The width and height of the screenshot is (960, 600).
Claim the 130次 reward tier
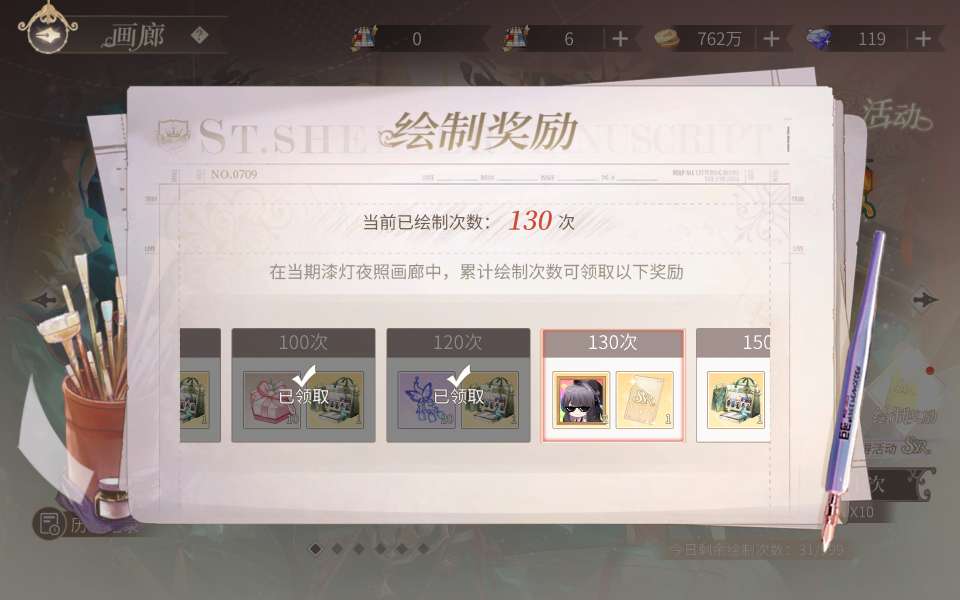pyautogui.click(x=613, y=385)
